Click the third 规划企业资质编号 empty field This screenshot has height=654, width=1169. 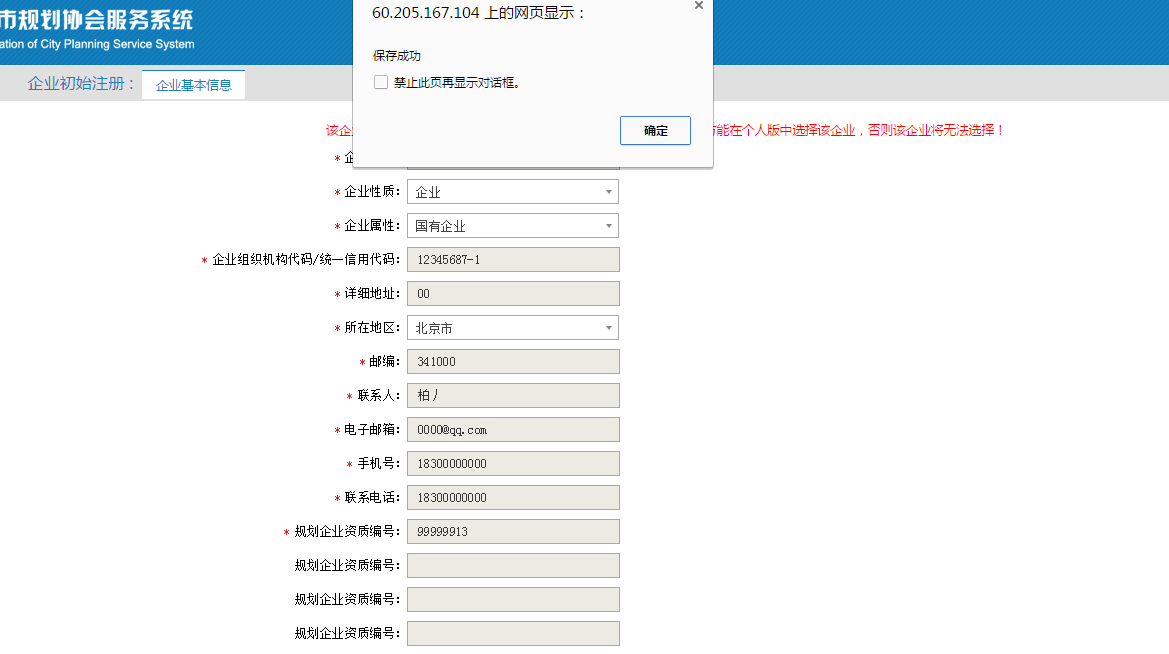coord(513,600)
